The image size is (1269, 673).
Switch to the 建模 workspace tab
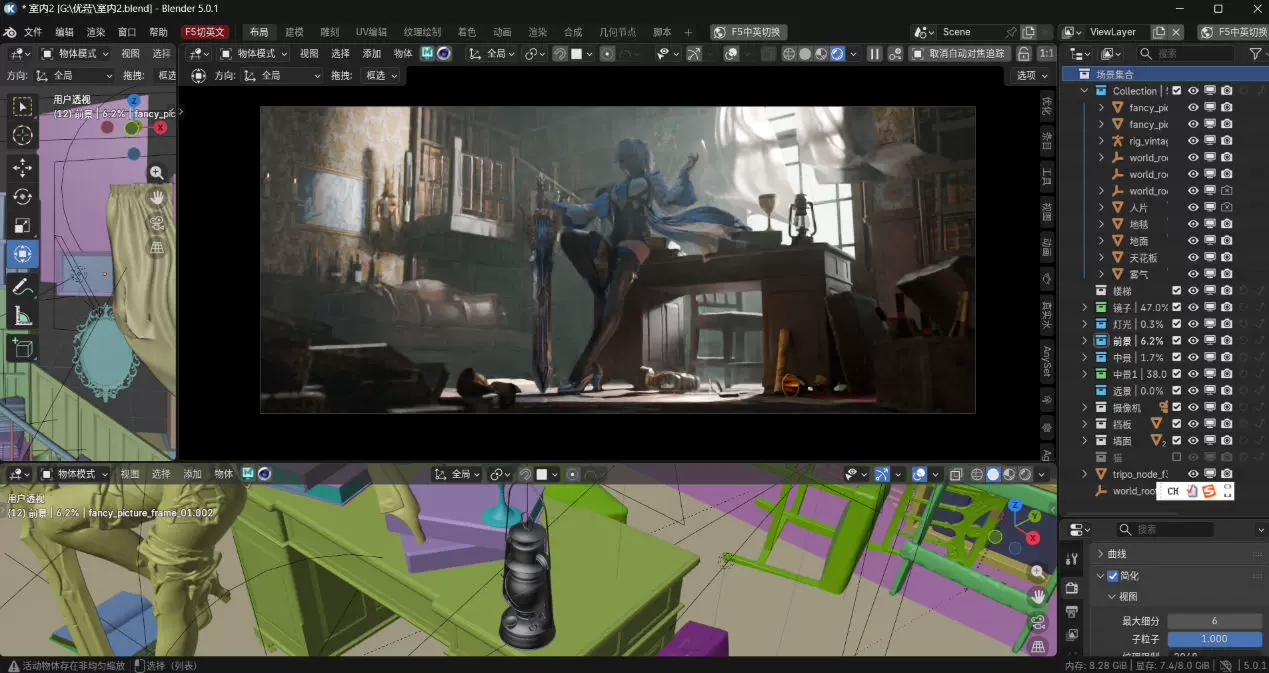(294, 32)
